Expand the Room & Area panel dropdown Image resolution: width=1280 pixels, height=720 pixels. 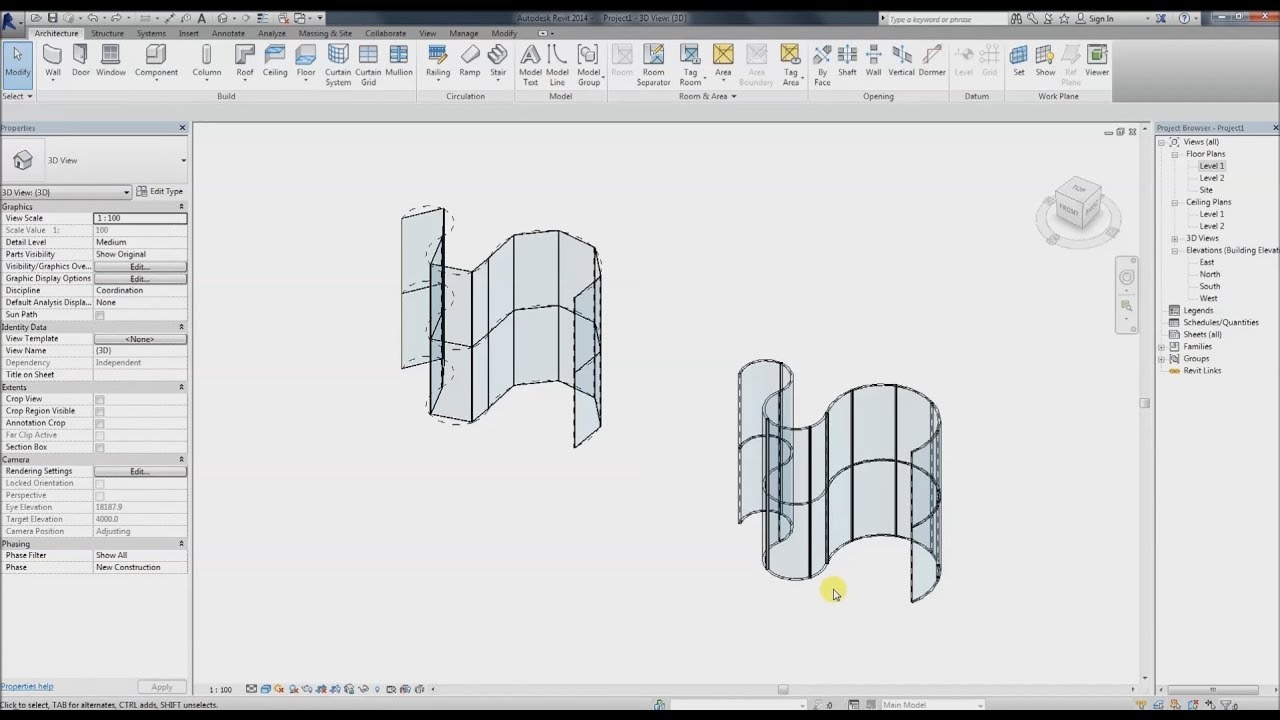(x=708, y=96)
